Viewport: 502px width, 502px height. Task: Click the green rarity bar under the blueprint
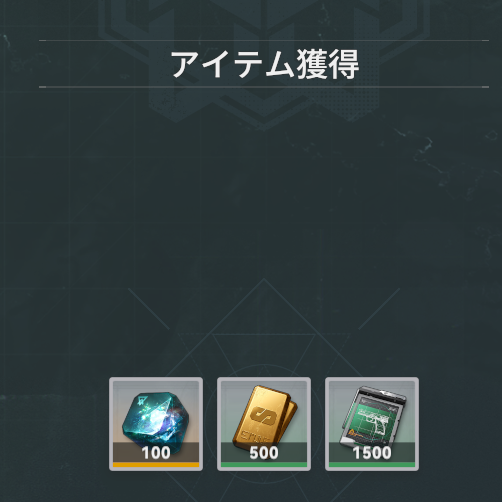[x=372, y=465]
